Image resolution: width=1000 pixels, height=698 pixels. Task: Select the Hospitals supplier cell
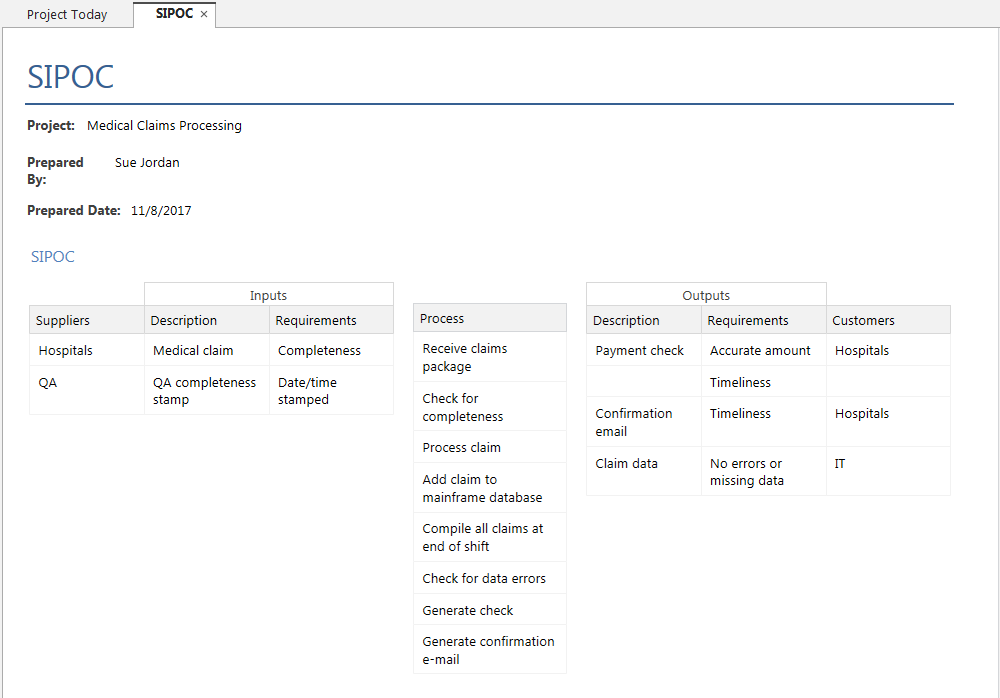pos(66,351)
